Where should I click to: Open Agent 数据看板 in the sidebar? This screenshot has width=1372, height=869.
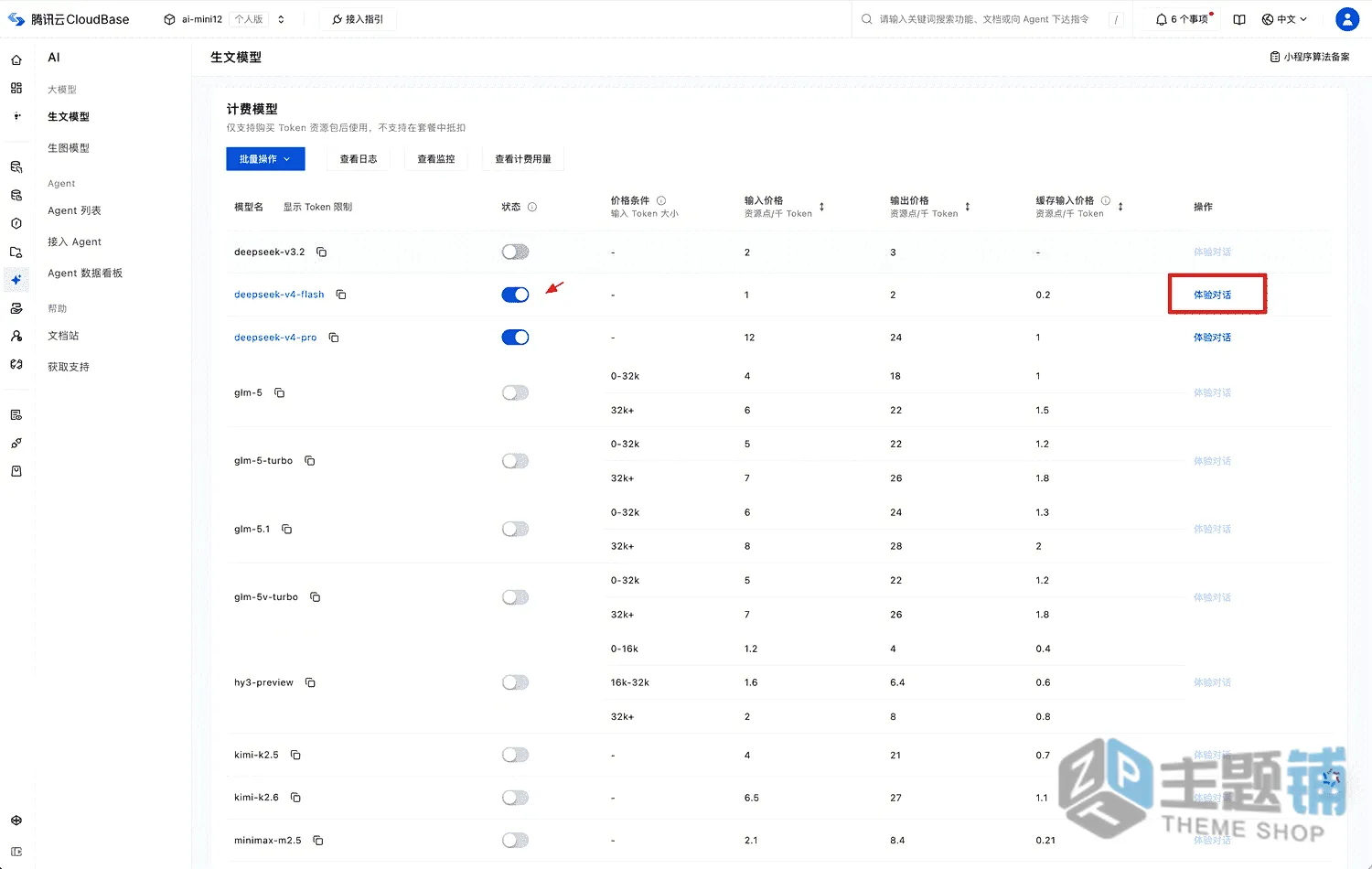point(85,273)
